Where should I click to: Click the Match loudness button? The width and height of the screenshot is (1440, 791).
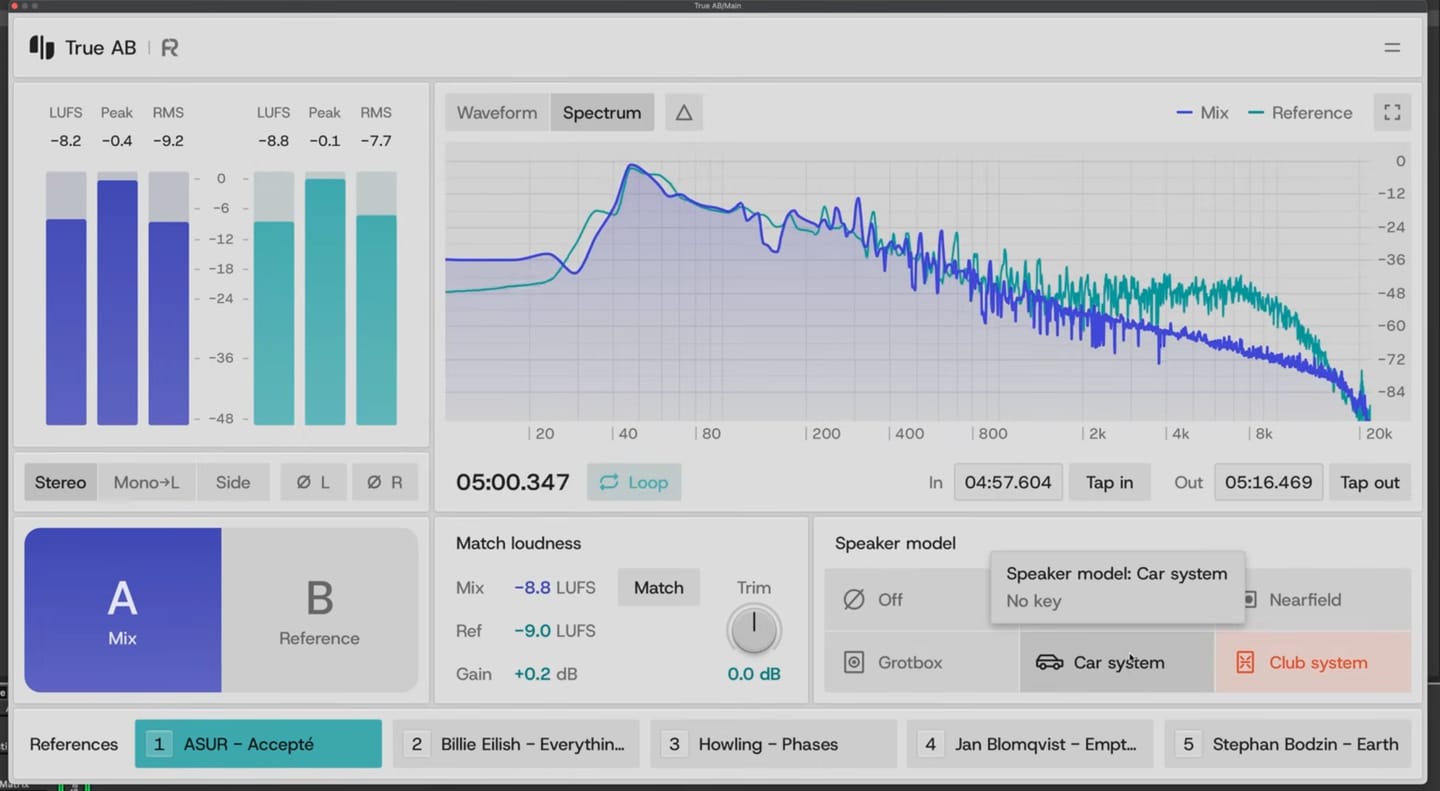(659, 587)
